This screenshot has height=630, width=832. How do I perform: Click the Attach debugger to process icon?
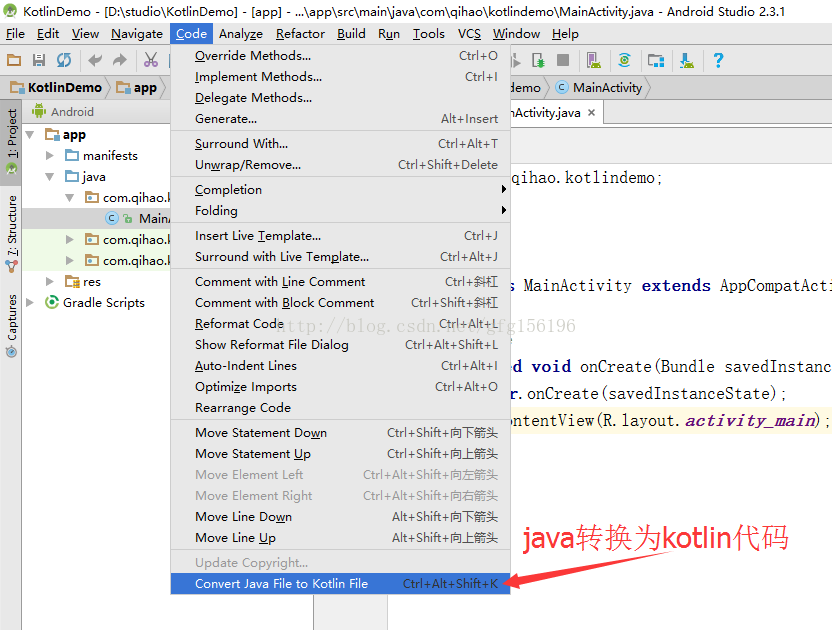(x=538, y=61)
